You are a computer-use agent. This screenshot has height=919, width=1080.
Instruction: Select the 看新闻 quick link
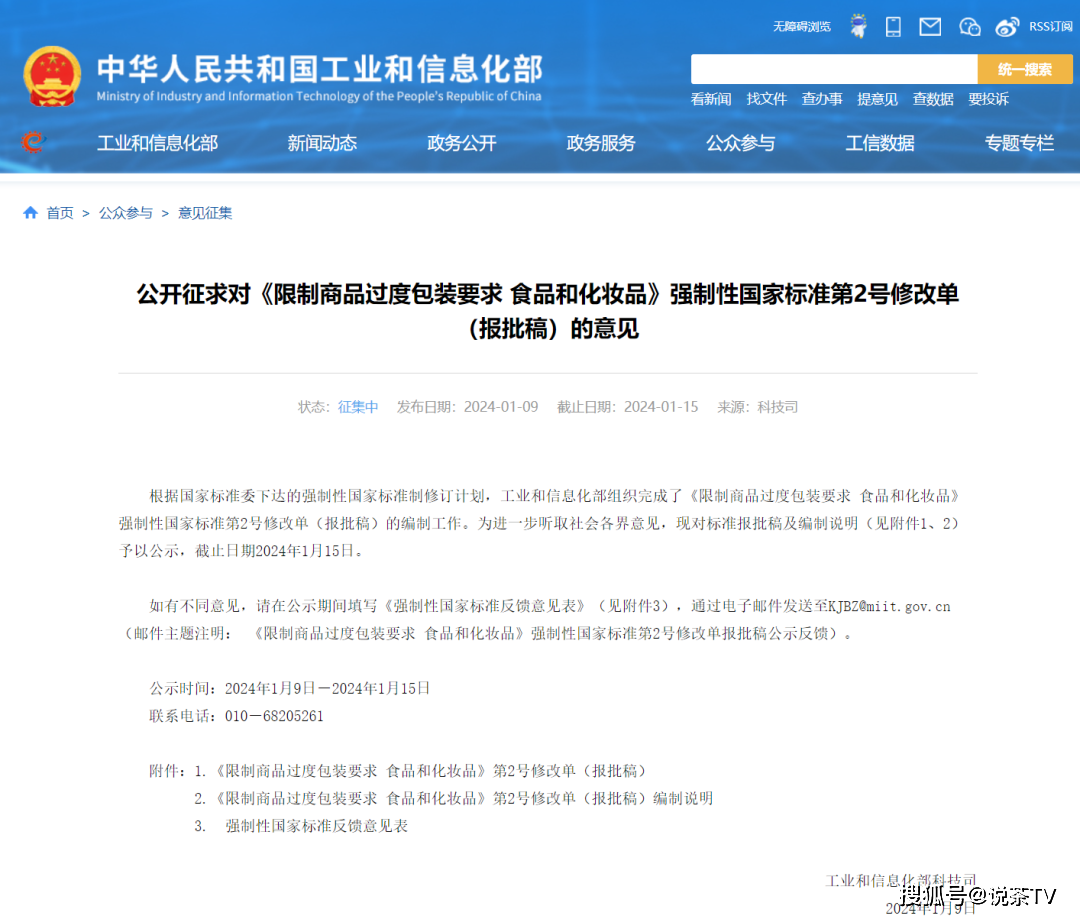coord(711,99)
